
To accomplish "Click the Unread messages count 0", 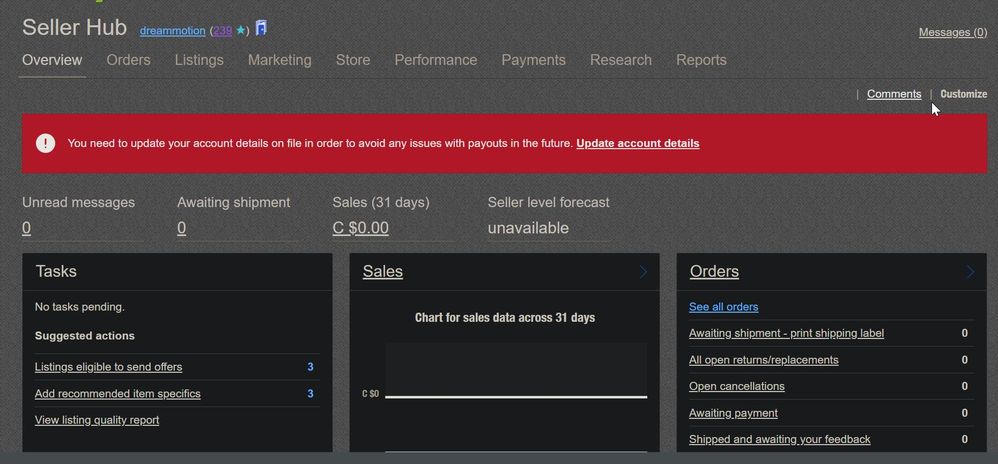I will 26,228.
